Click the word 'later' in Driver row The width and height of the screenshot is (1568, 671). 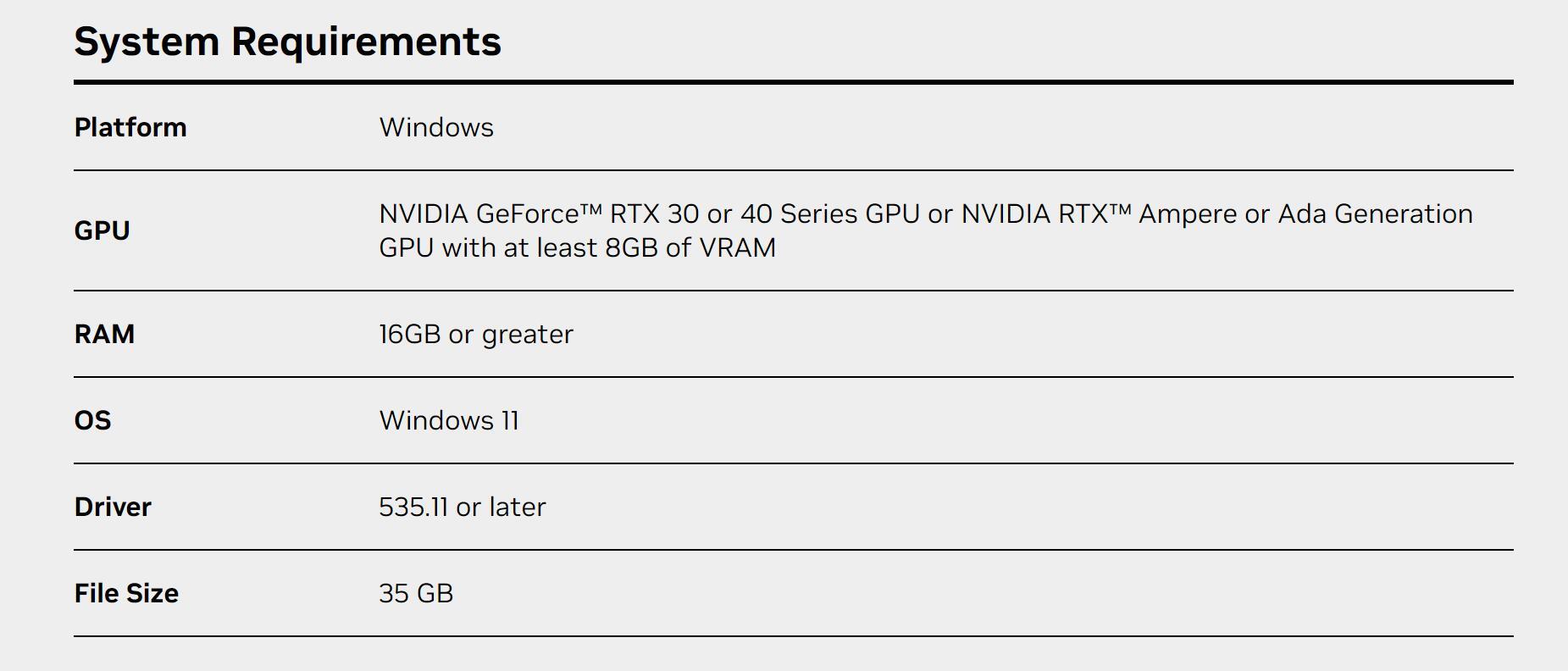518,507
